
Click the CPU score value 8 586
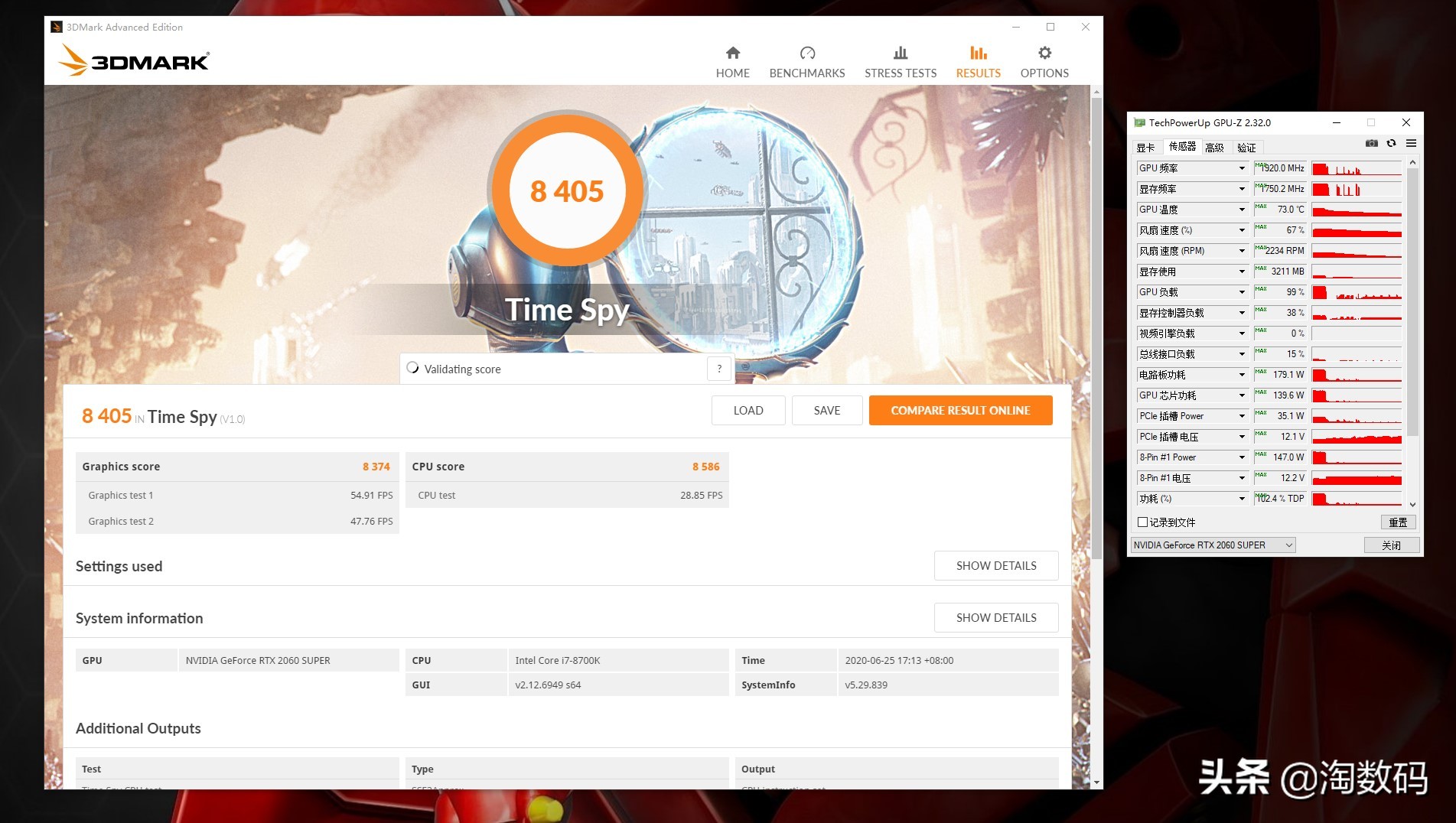click(x=706, y=467)
